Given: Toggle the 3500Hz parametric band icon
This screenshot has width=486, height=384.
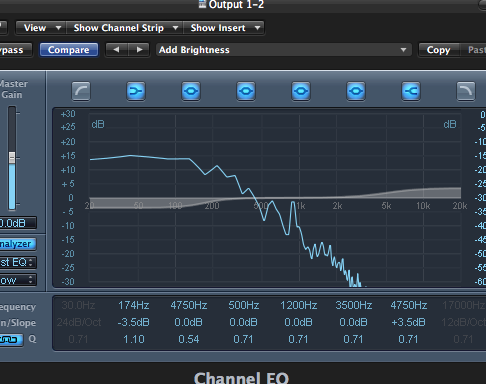Looking at the screenshot, I should coord(356,91).
